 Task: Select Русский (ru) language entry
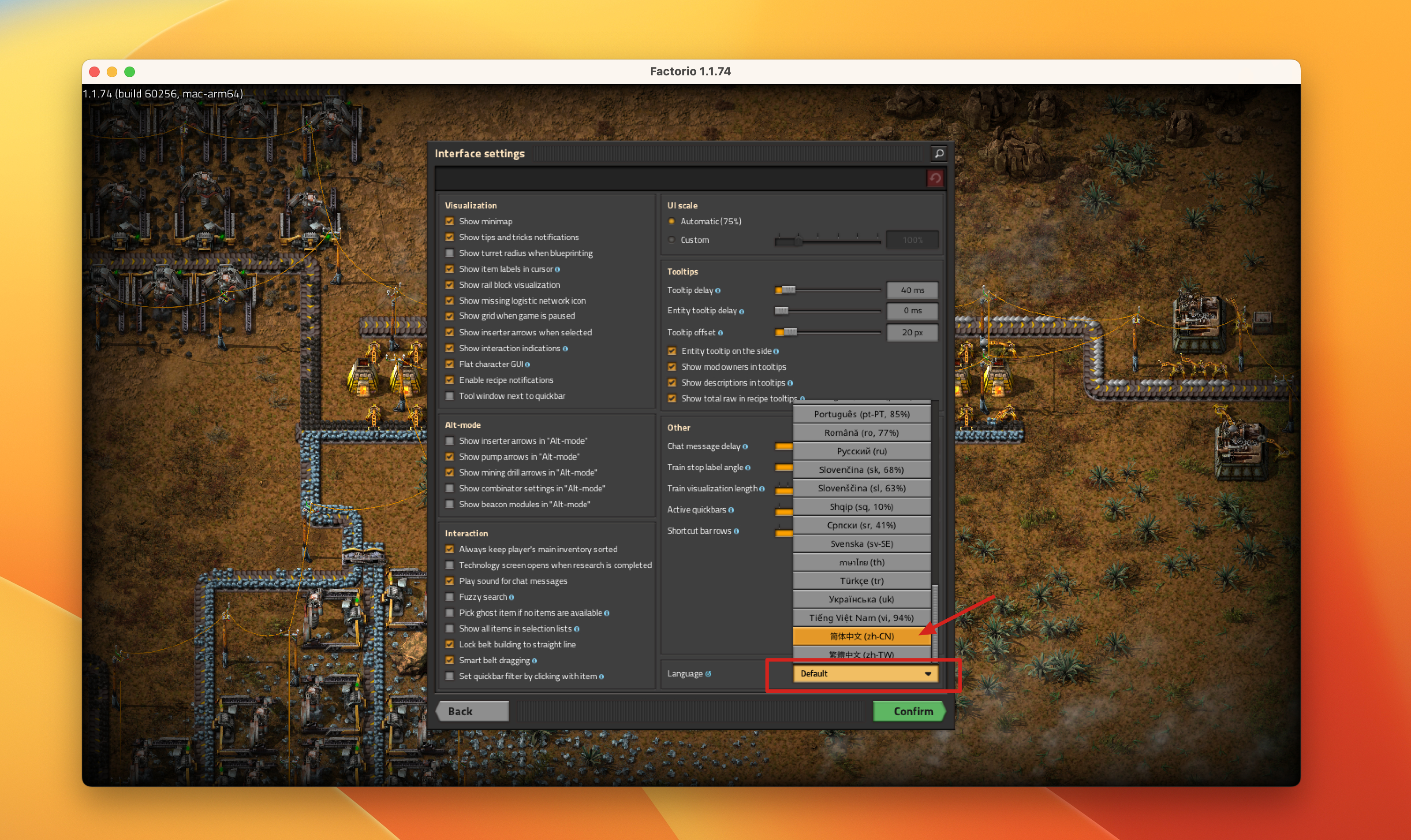[x=861, y=451]
